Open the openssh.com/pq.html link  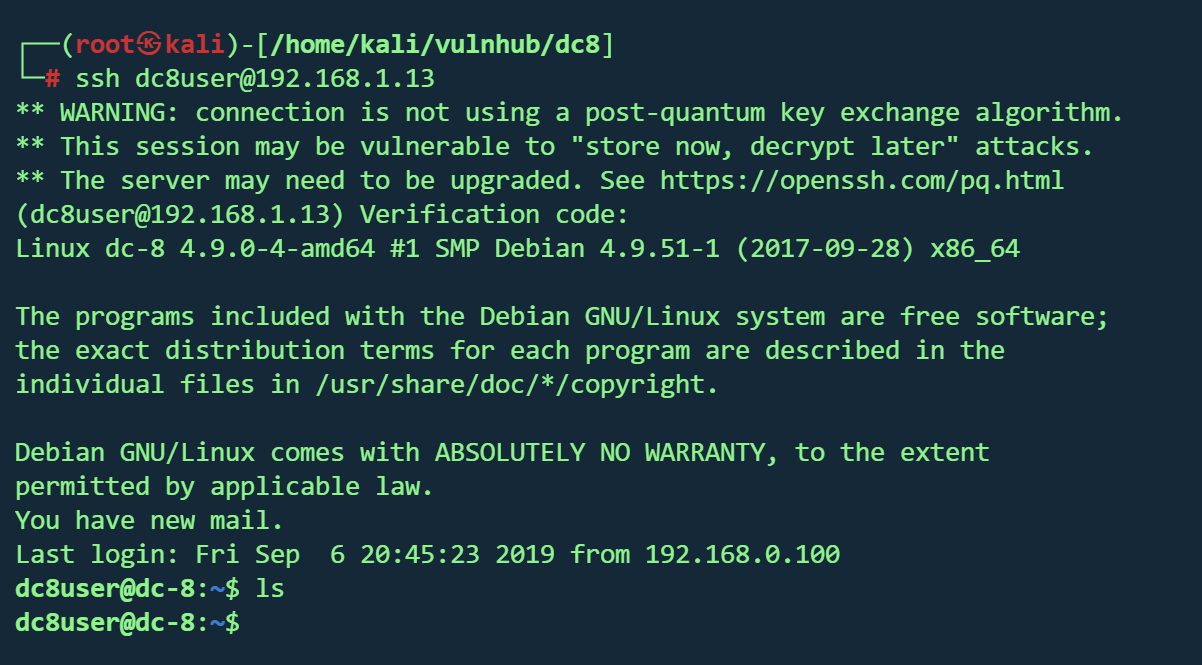pyautogui.click(x=861, y=181)
